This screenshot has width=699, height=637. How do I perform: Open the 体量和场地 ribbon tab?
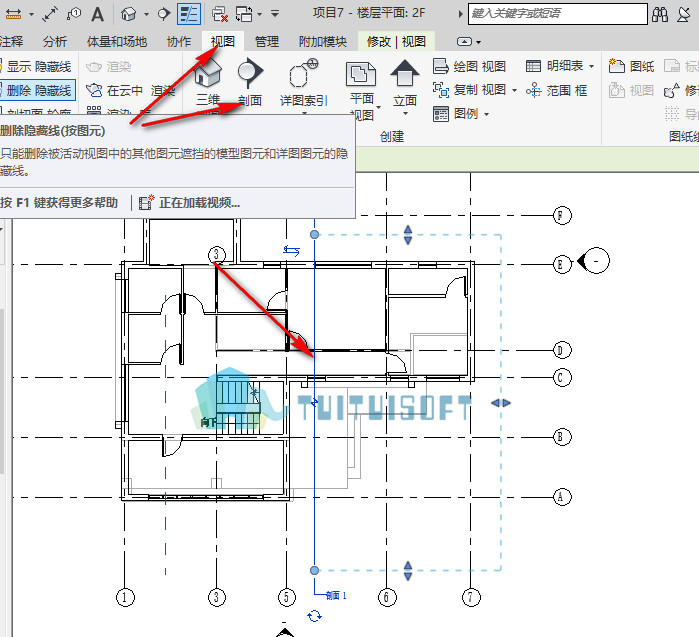tap(117, 42)
